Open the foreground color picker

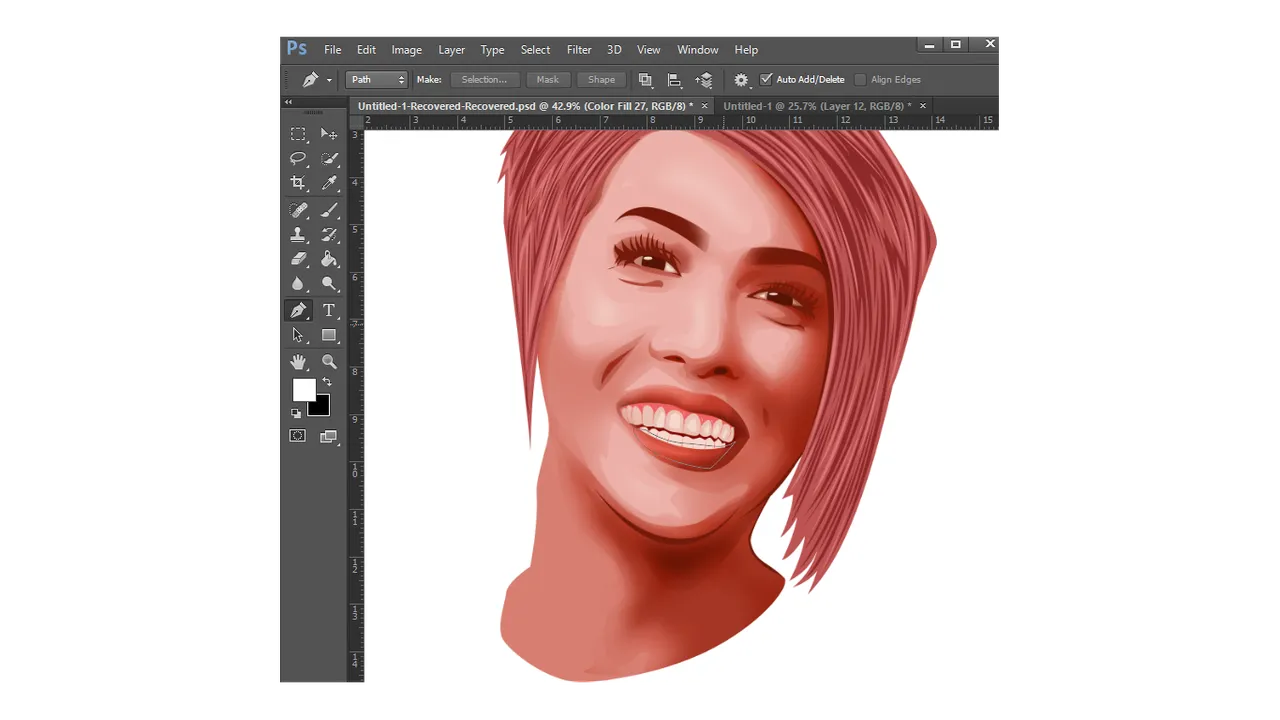click(x=302, y=388)
